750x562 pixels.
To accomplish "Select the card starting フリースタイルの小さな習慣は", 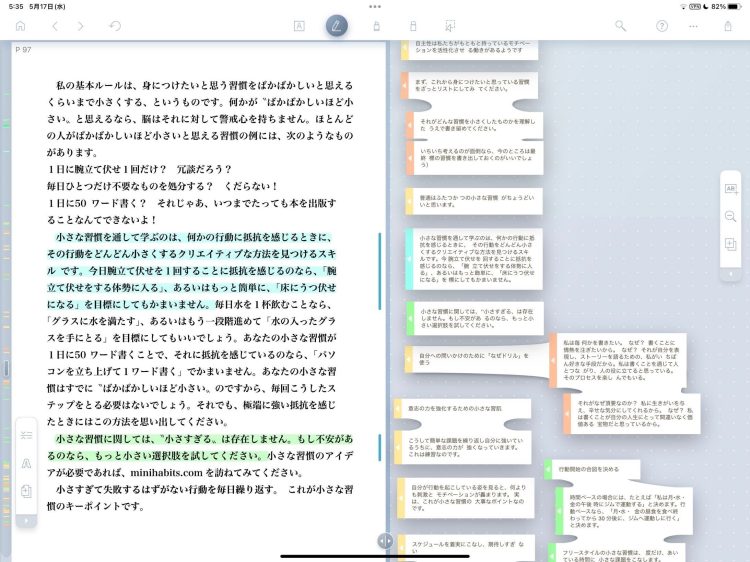I will click(617, 554).
